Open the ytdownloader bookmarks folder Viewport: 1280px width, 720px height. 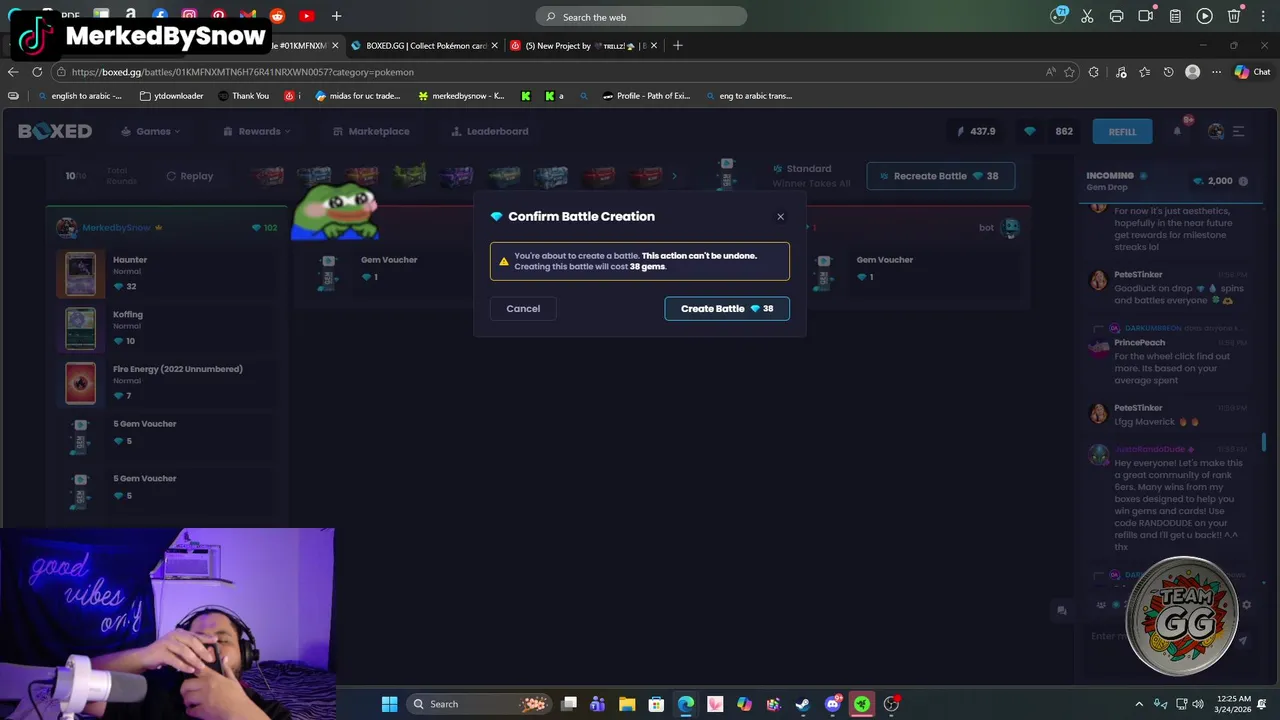(x=172, y=96)
